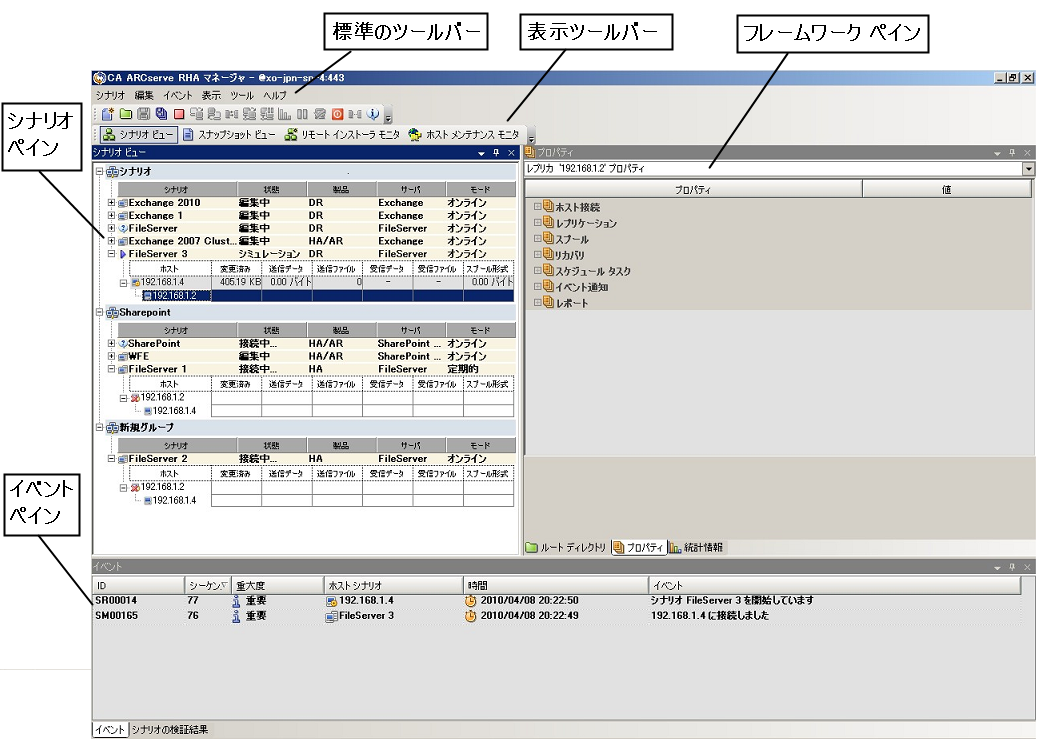Open the replica properties dropdown
Screen dimensions: 1040x740
point(1028,169)
